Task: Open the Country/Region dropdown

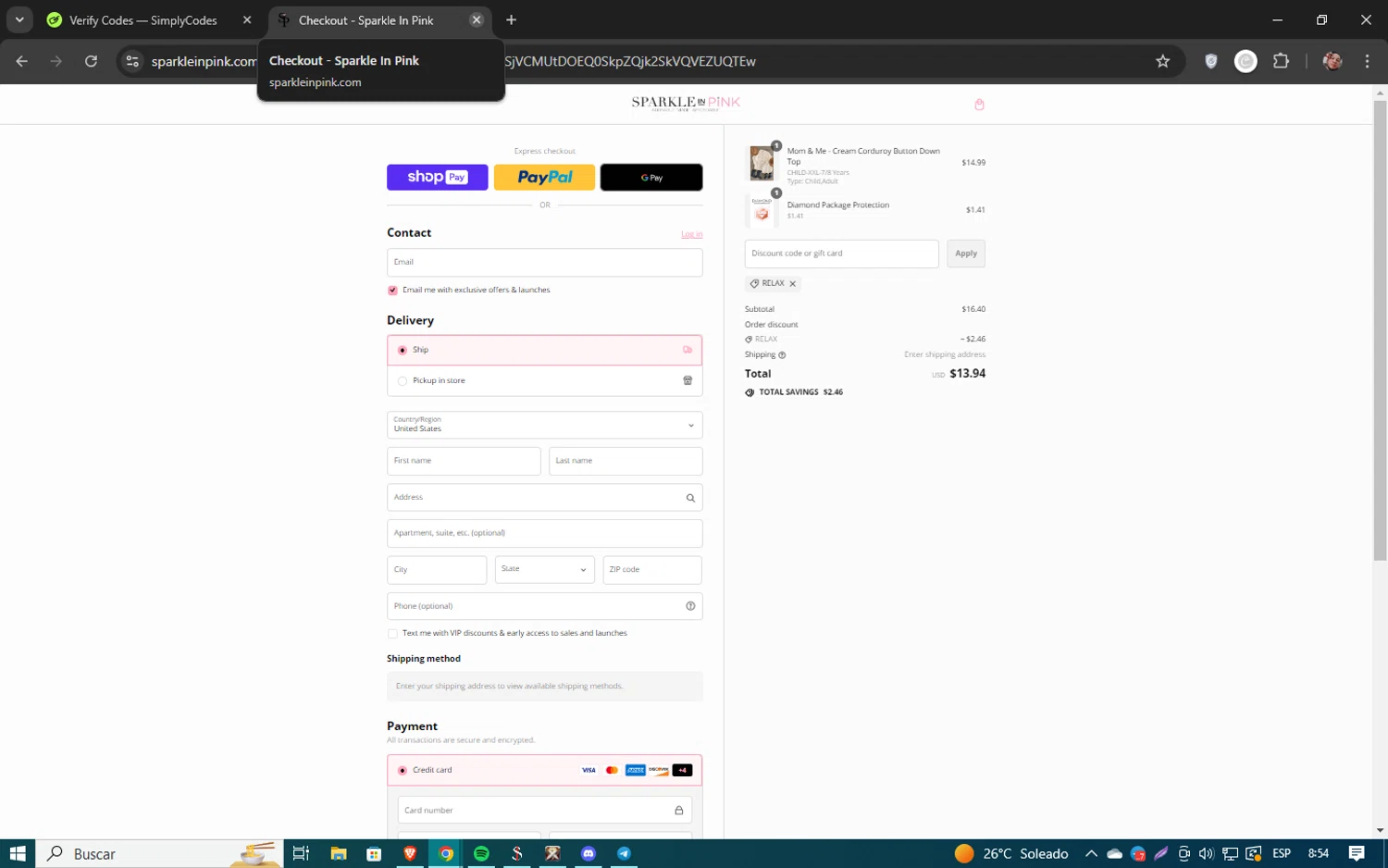Action: pyautogui.click(x=544, y=425)
